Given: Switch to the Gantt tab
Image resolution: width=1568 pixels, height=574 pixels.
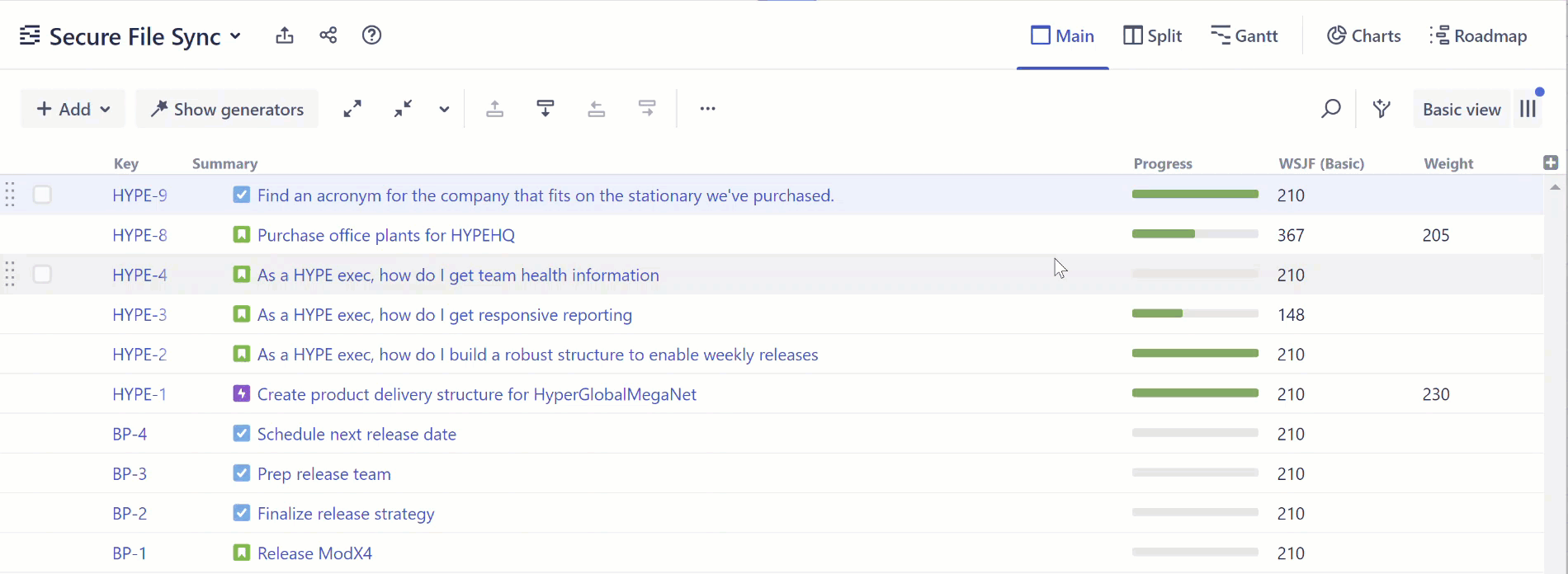Looking at the screenshot, I should 1244,36.
